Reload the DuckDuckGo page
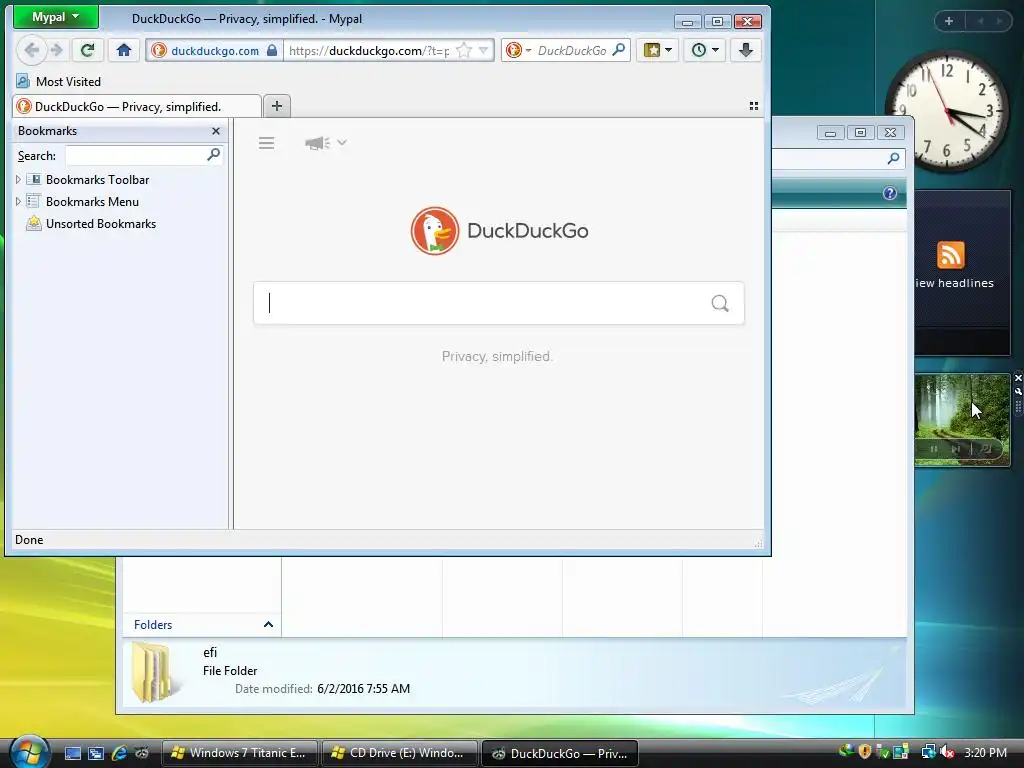 [x=88, y=50]
